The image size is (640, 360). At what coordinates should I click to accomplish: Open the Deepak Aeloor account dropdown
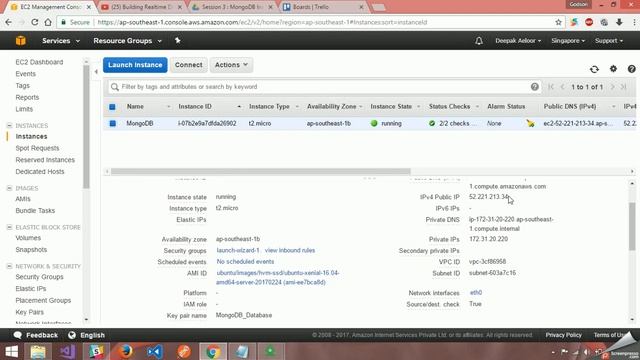[518, 41]
